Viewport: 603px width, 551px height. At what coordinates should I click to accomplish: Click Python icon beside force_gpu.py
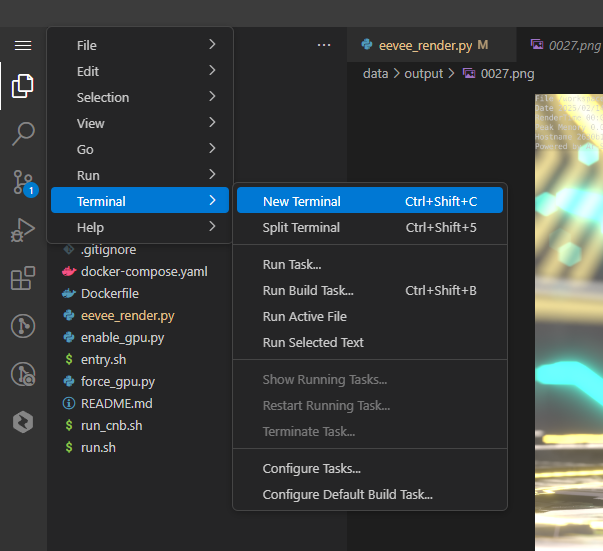point(69,381)
